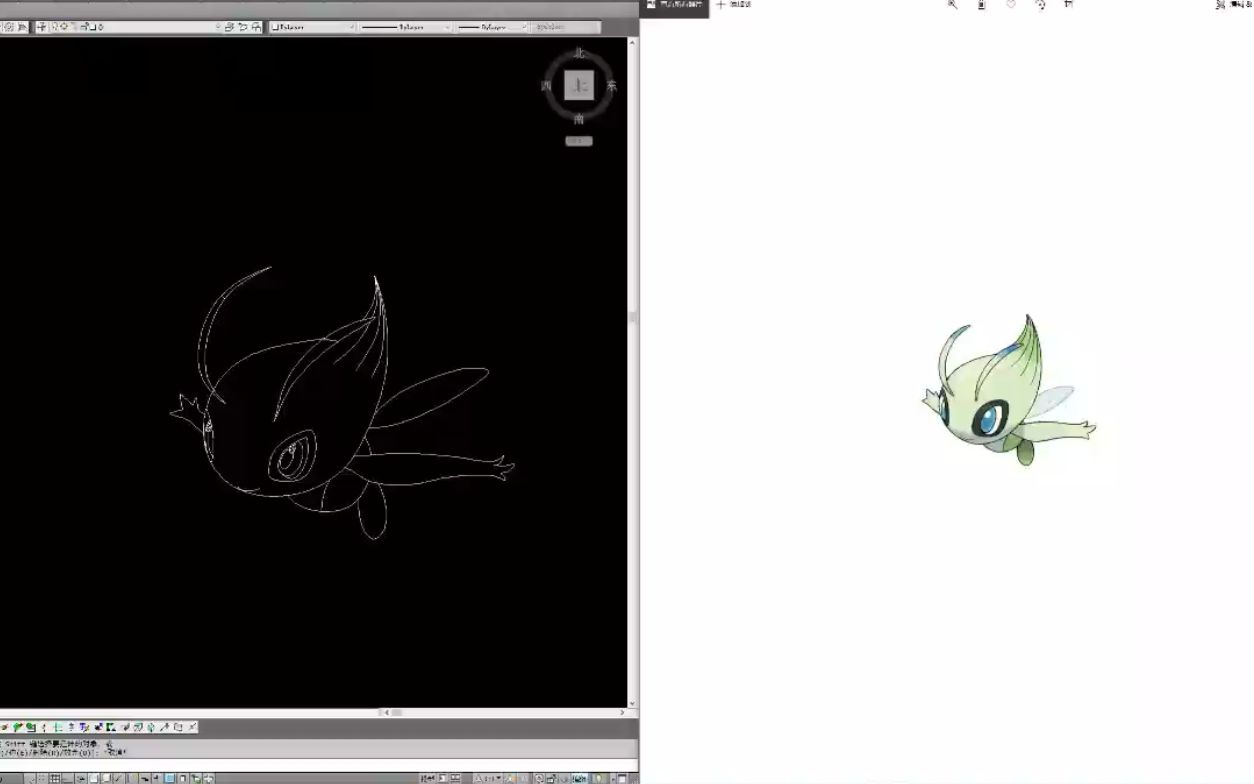Open the layer selection dropdown
The width and height of the screenshot is (1254, 784).
click(135, 27)
